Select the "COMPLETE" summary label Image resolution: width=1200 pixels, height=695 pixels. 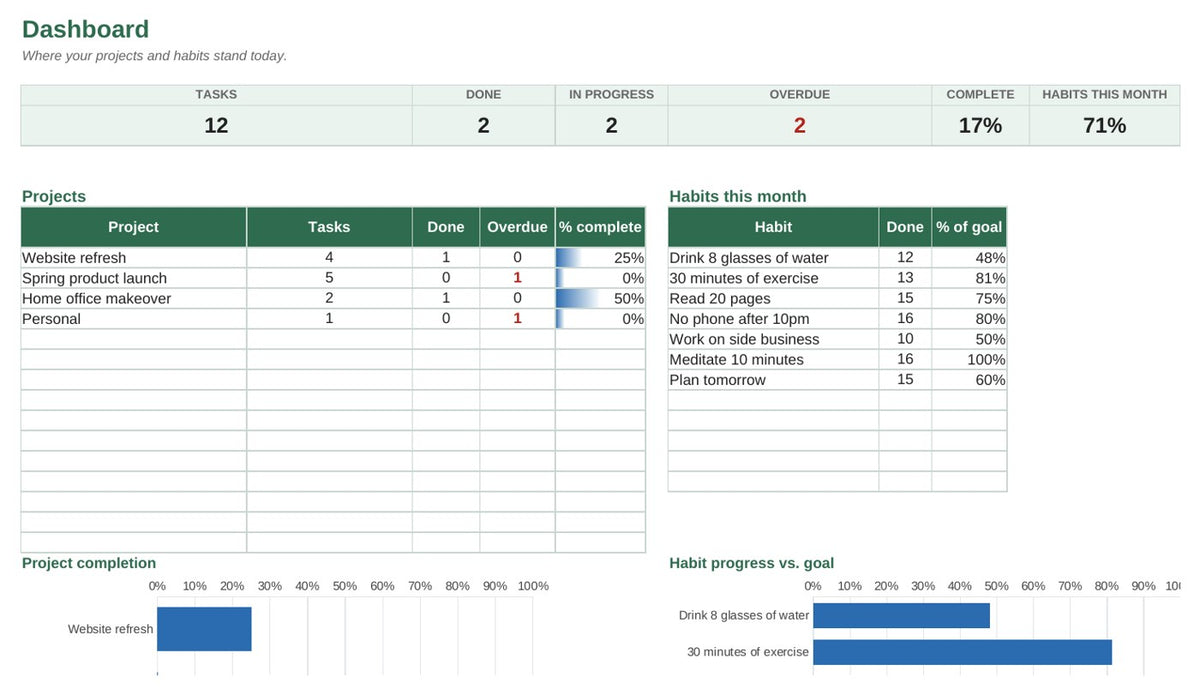point(980,94)
